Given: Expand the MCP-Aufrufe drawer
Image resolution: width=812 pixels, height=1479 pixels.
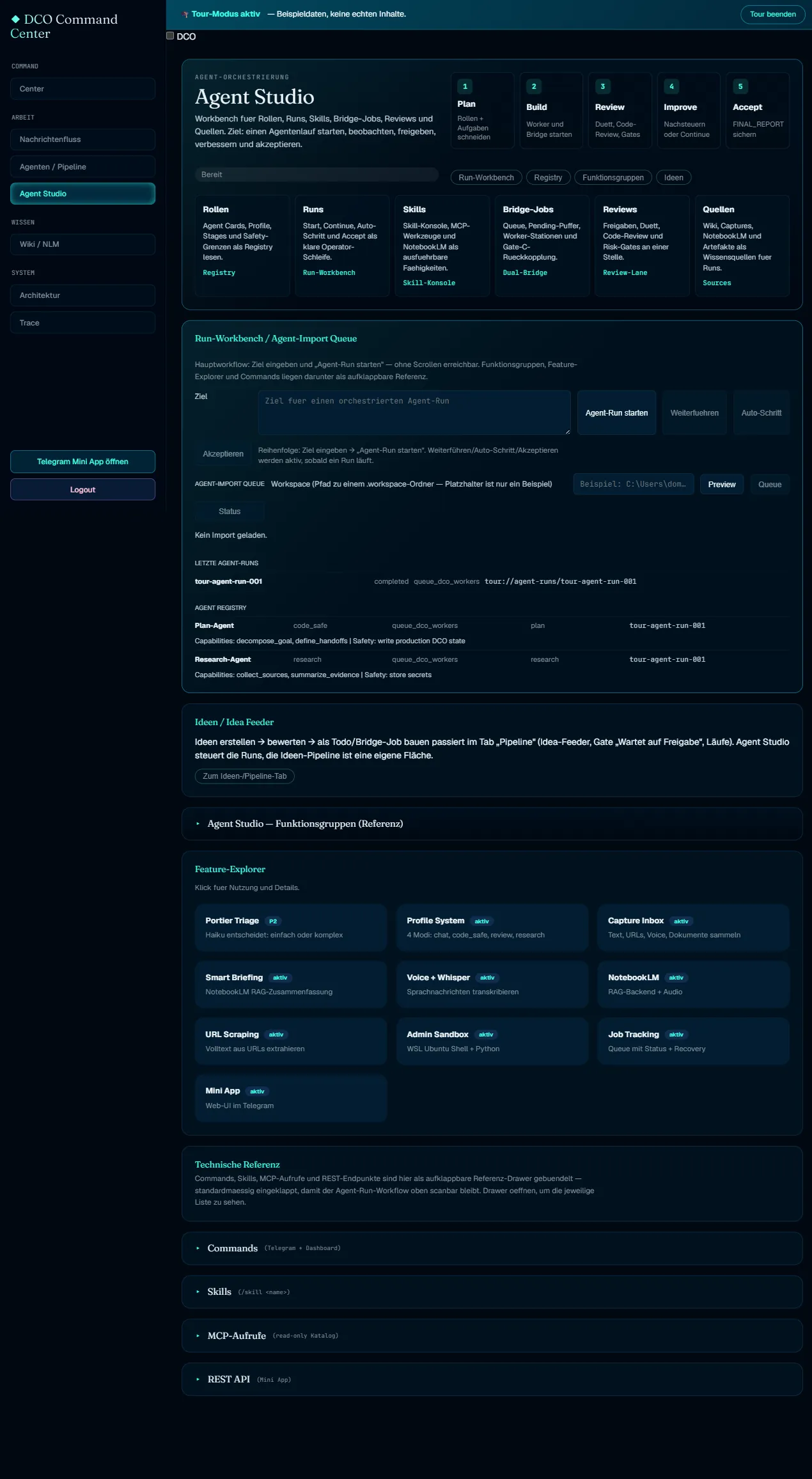Looking at the screenshot, I should click(492, 1336).
